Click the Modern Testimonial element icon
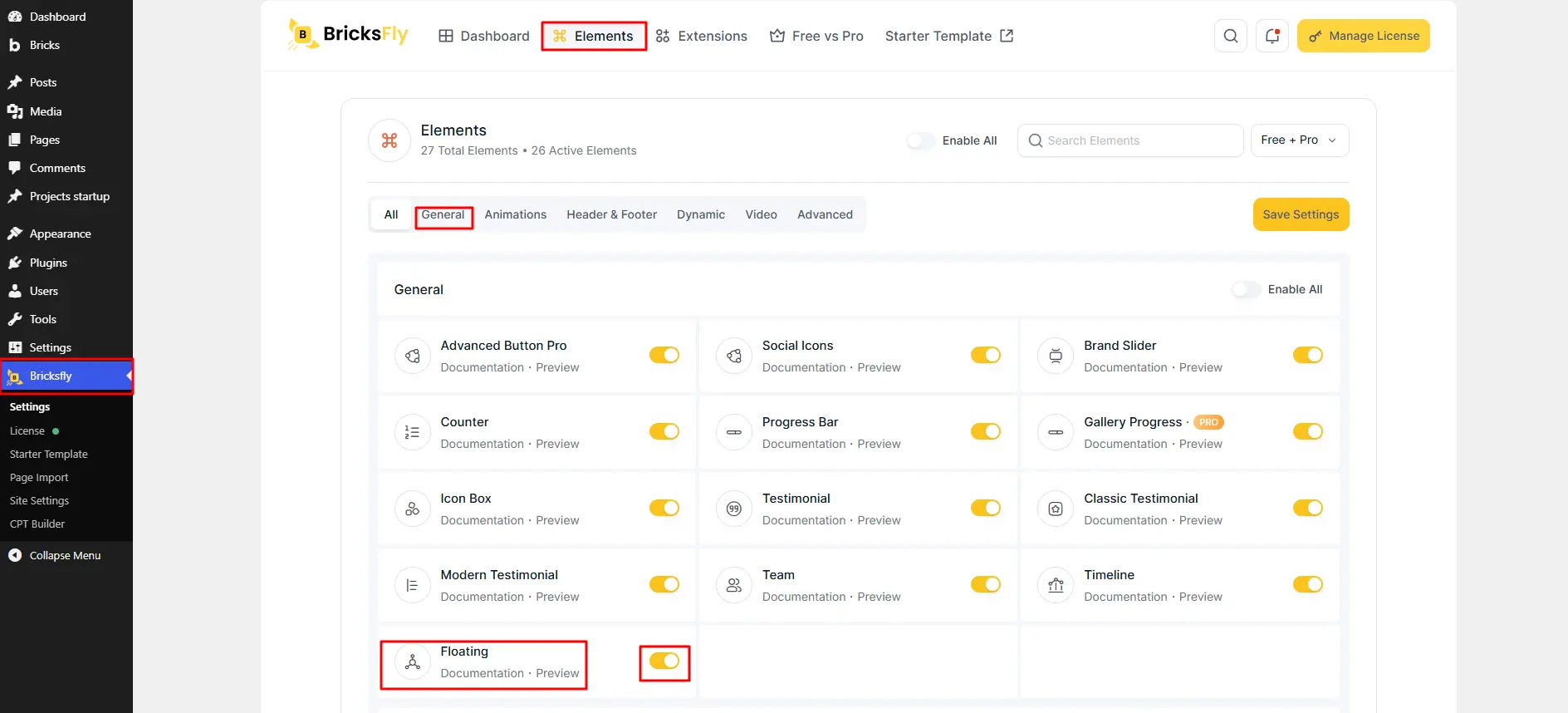Image resolution: width=1568 pixels, height=713 pixels. coord(413,586)
